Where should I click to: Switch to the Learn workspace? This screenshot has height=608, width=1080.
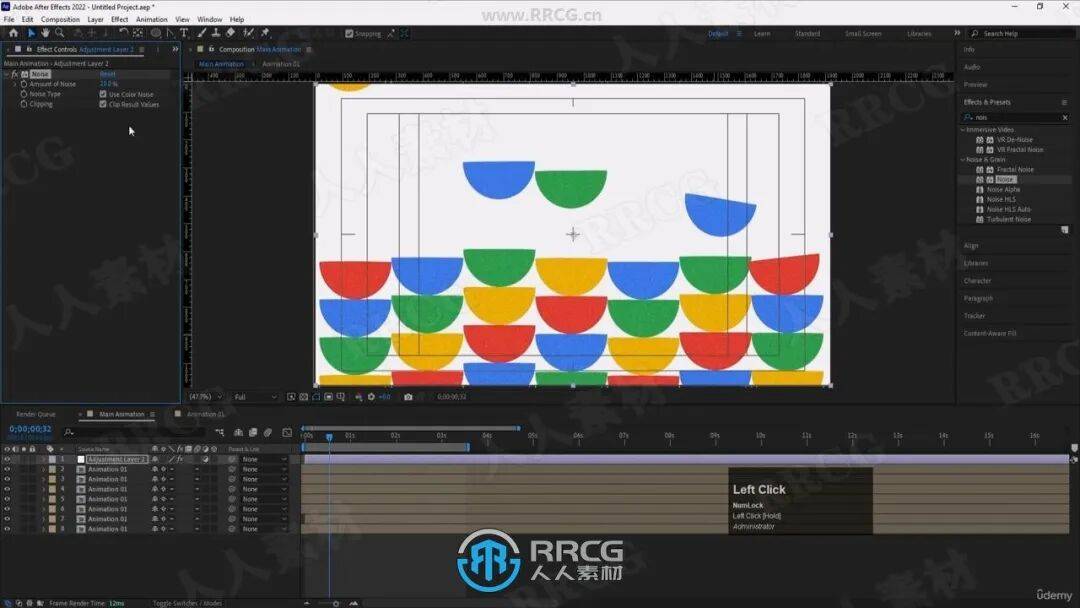tap(762, 34)
